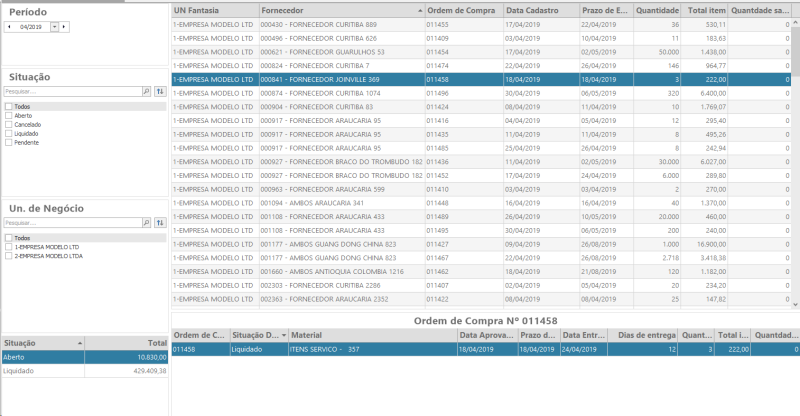The width and height of the screenshot is (800, 416).
Task: Select order 011496 Fornecedor Curitiba 1074 row
Action: [481, 93]
